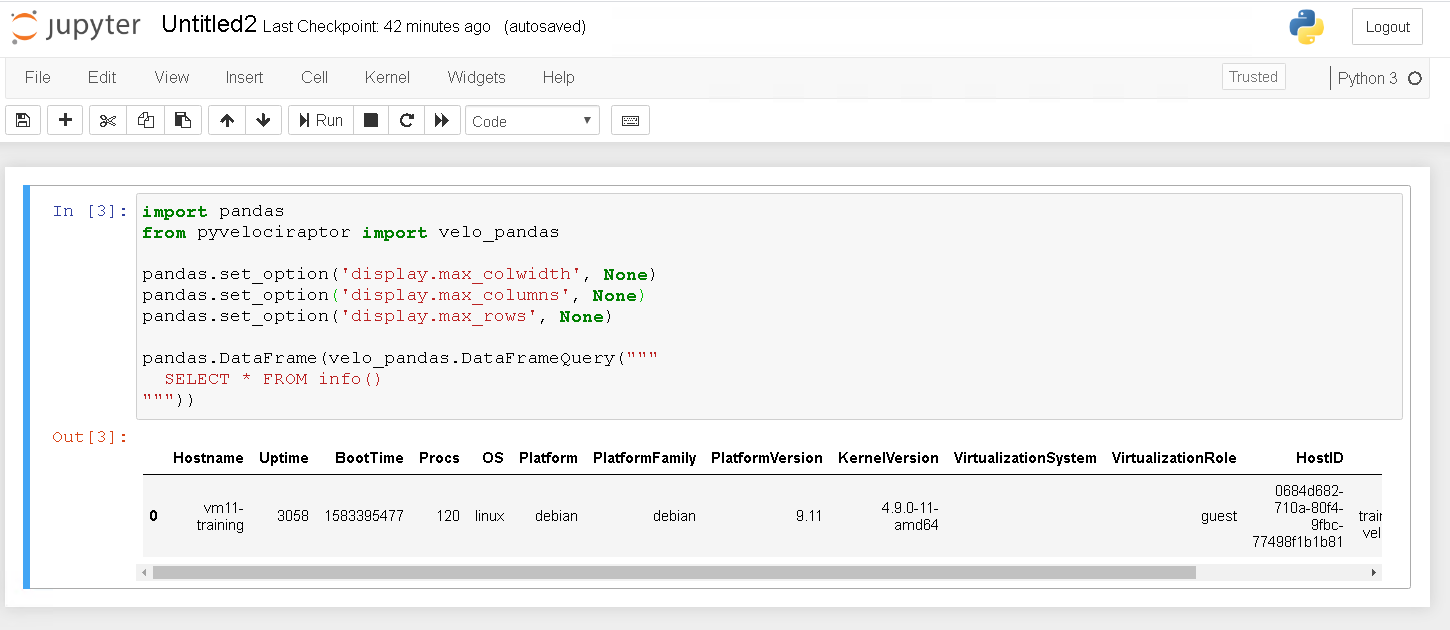Click the output table horizontal scrollbar
Viewport: 1450px width, 630px height.
point(673,573)
